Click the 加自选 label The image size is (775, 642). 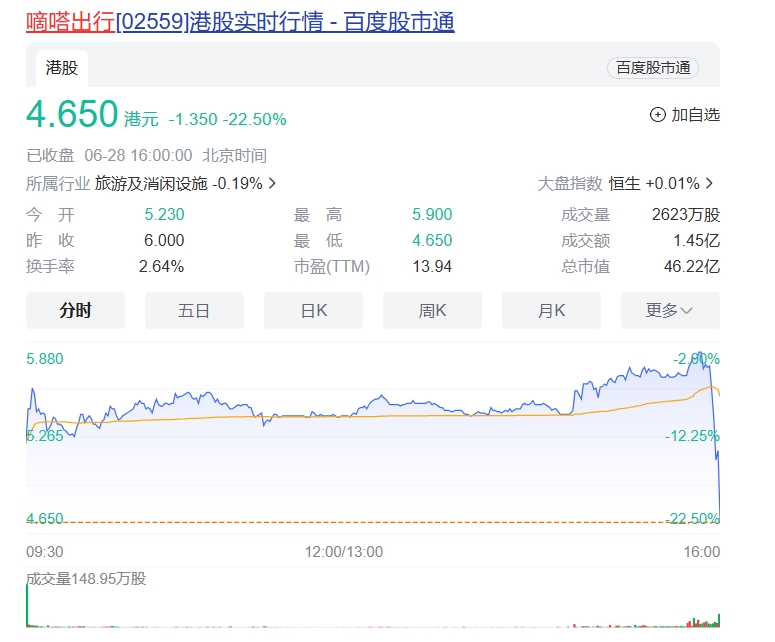coord(695,115)
